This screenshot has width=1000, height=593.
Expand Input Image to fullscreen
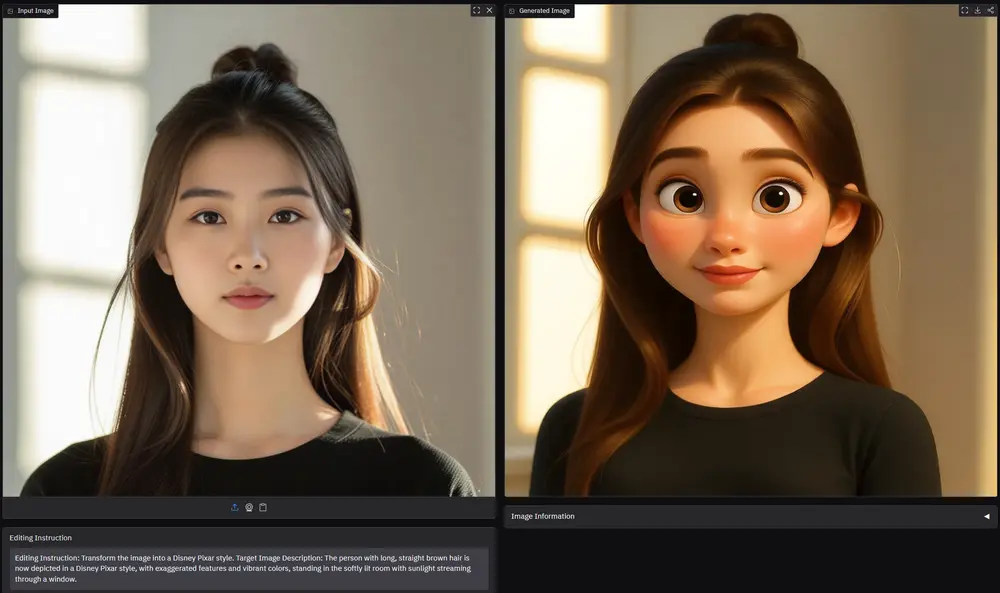coord(476,10)
